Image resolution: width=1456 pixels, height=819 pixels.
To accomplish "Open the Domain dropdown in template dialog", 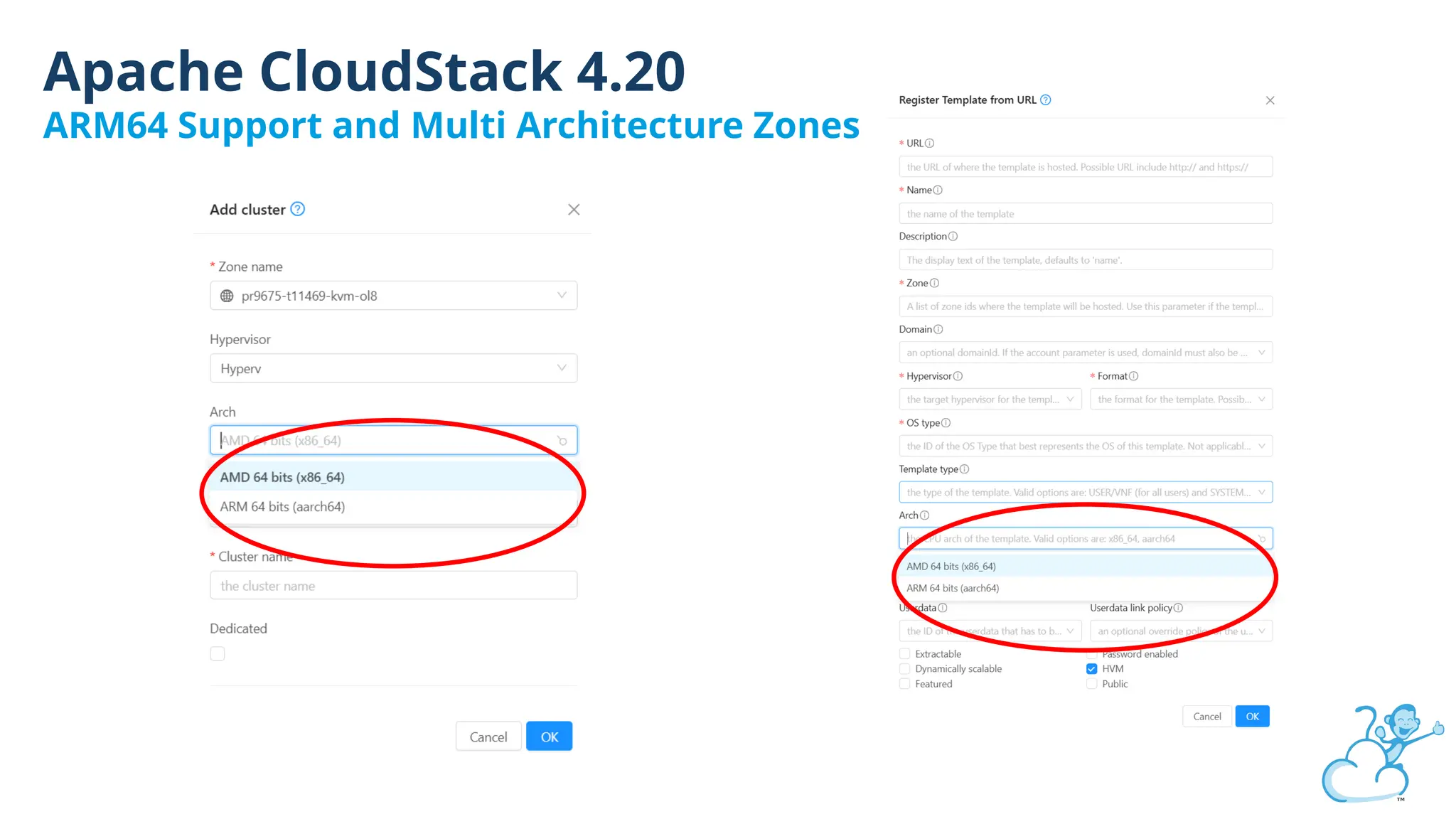I will (1086, 353).
